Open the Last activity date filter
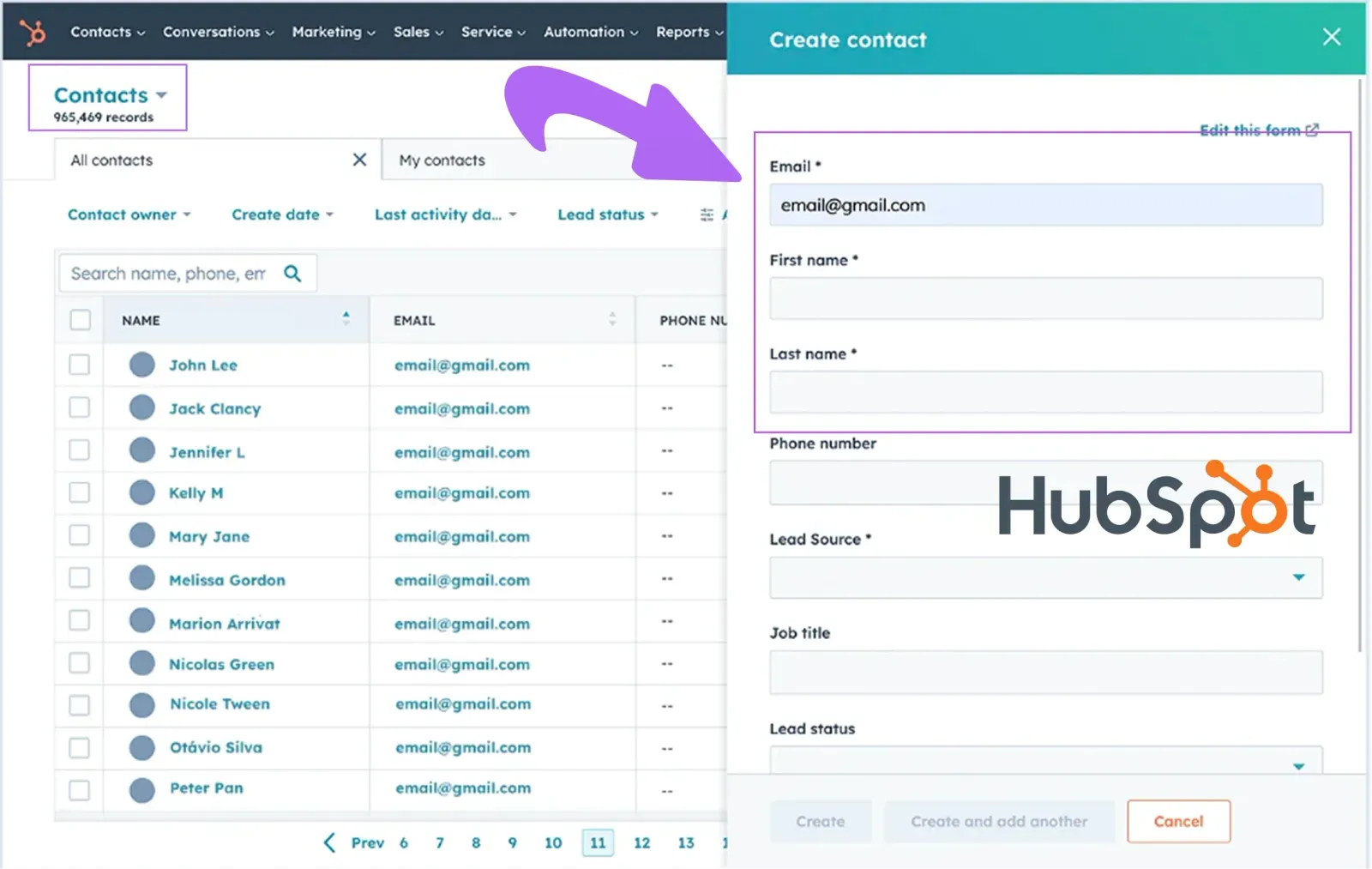 (445, 214)
